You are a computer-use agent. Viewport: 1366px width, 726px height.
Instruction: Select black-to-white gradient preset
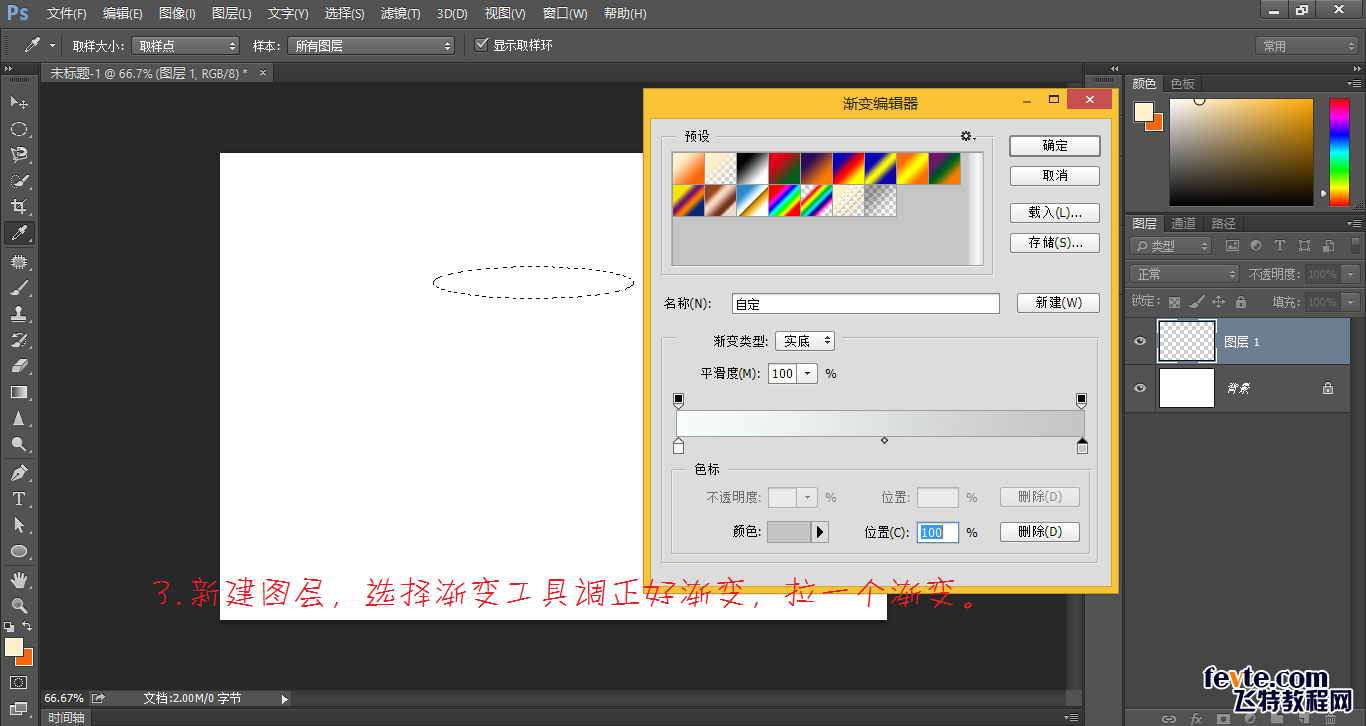coord(752,168)
